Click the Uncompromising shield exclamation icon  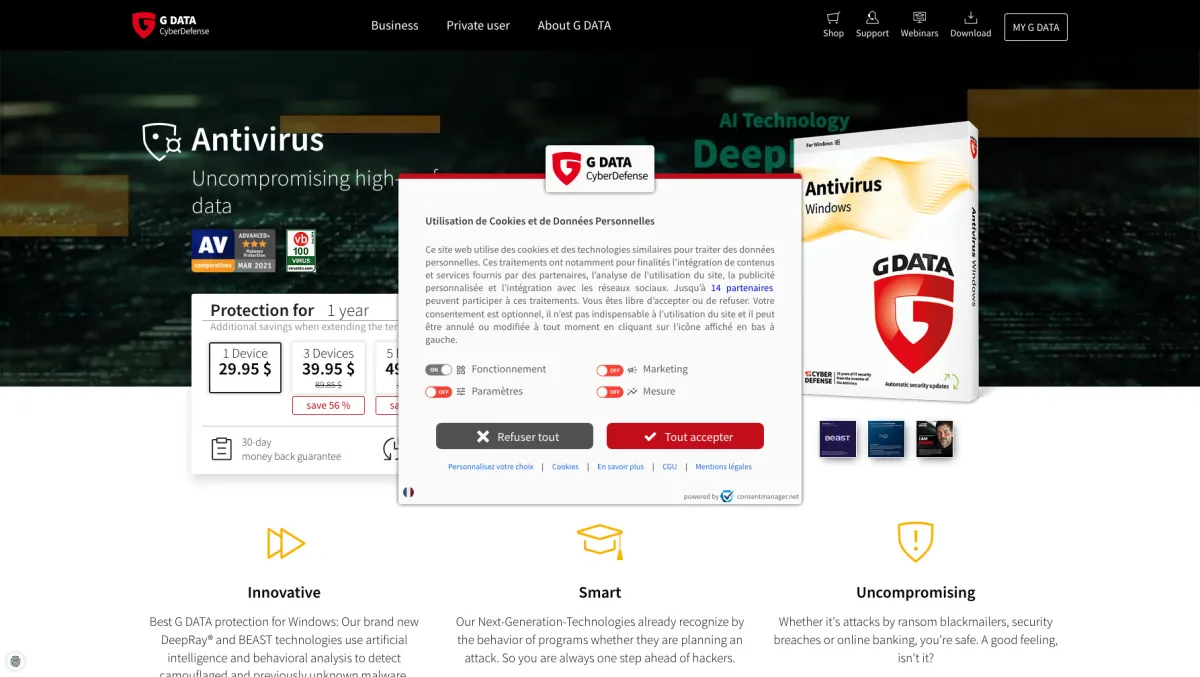click(x=915, y=541)
